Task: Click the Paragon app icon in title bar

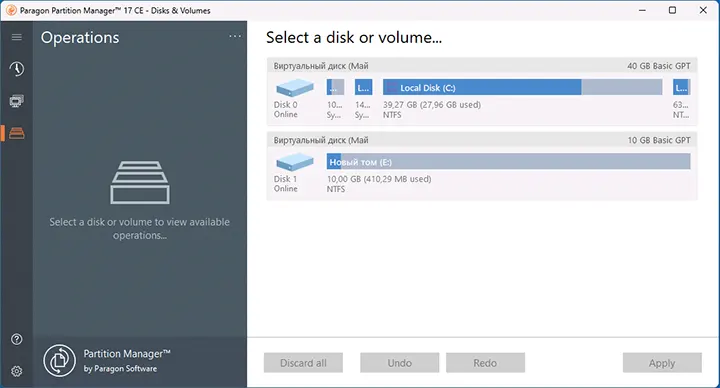Action: [11, 10]
